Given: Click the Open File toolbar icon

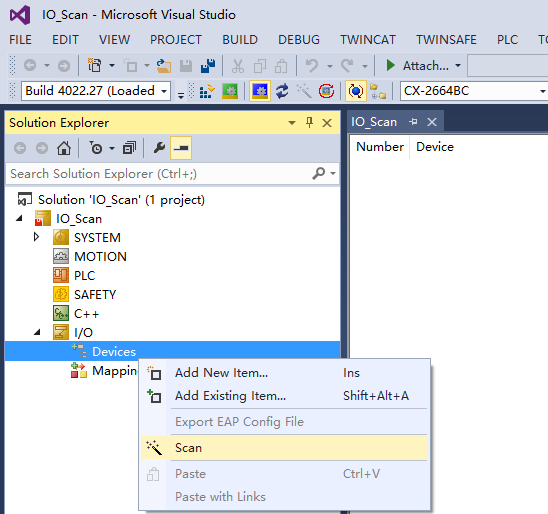Looking at the screenshot, I should click(x=164, y=65).
